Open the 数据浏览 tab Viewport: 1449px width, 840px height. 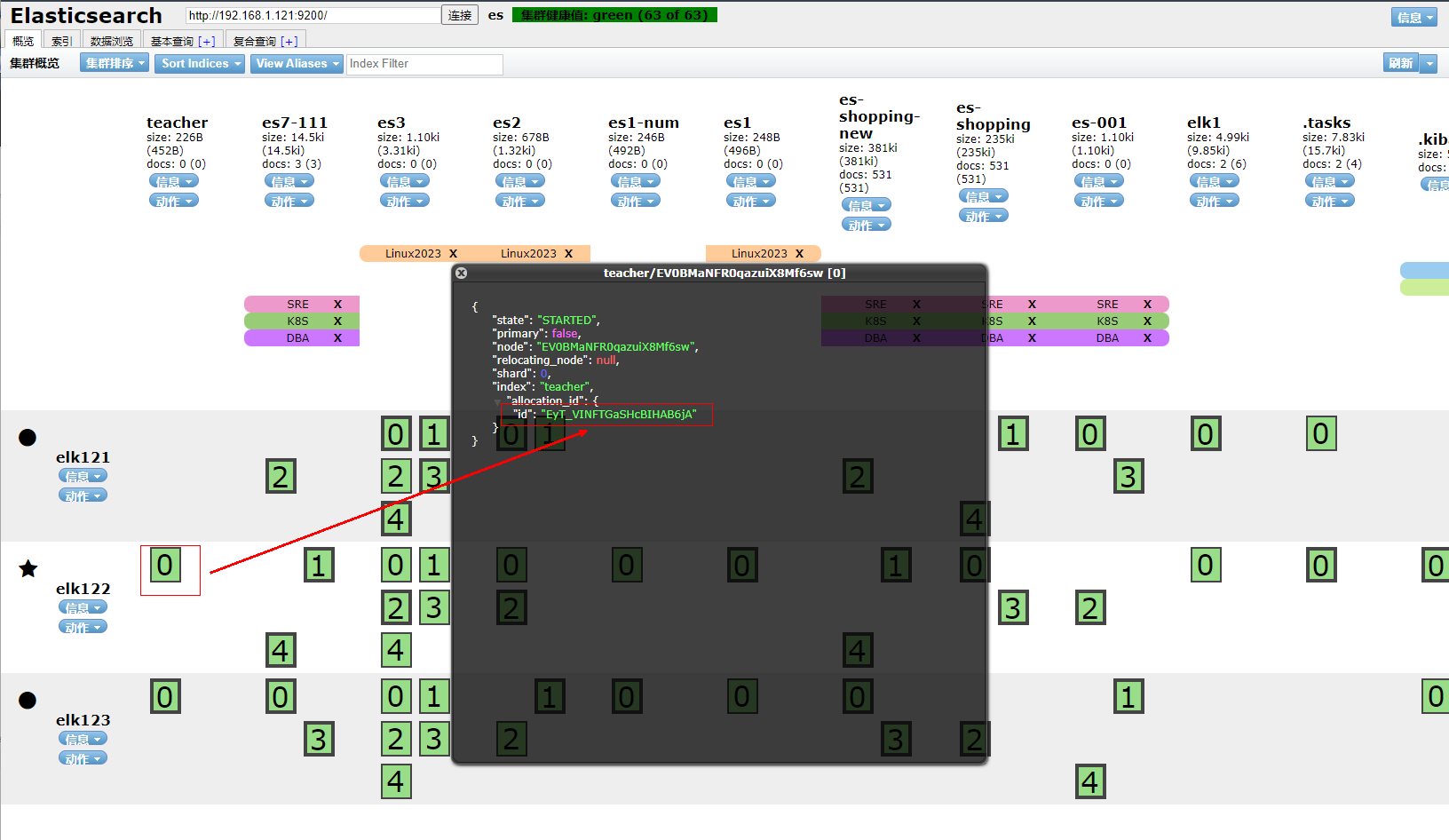click(112, 41)
